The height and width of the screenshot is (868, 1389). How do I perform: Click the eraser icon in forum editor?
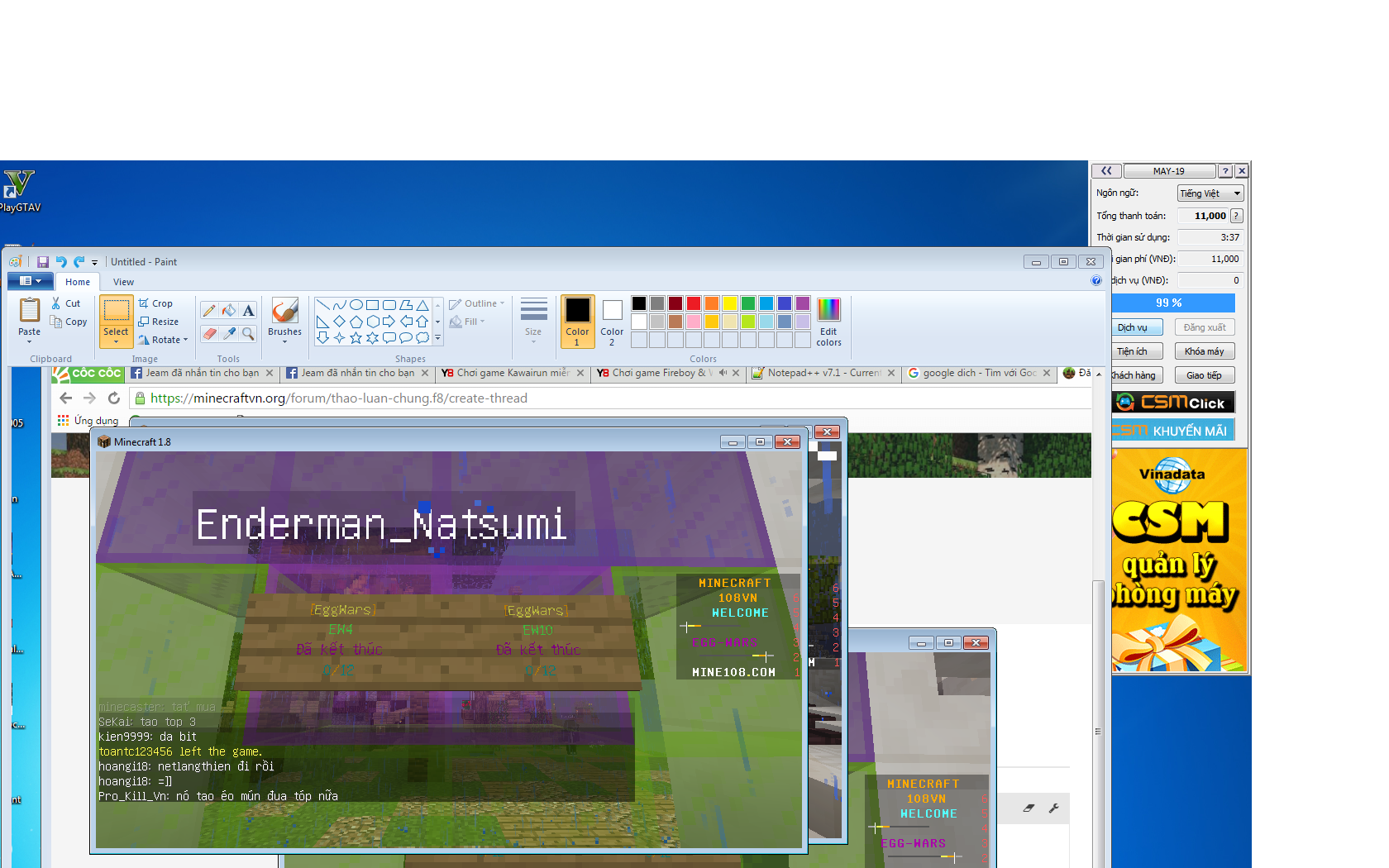(1029, 808)
